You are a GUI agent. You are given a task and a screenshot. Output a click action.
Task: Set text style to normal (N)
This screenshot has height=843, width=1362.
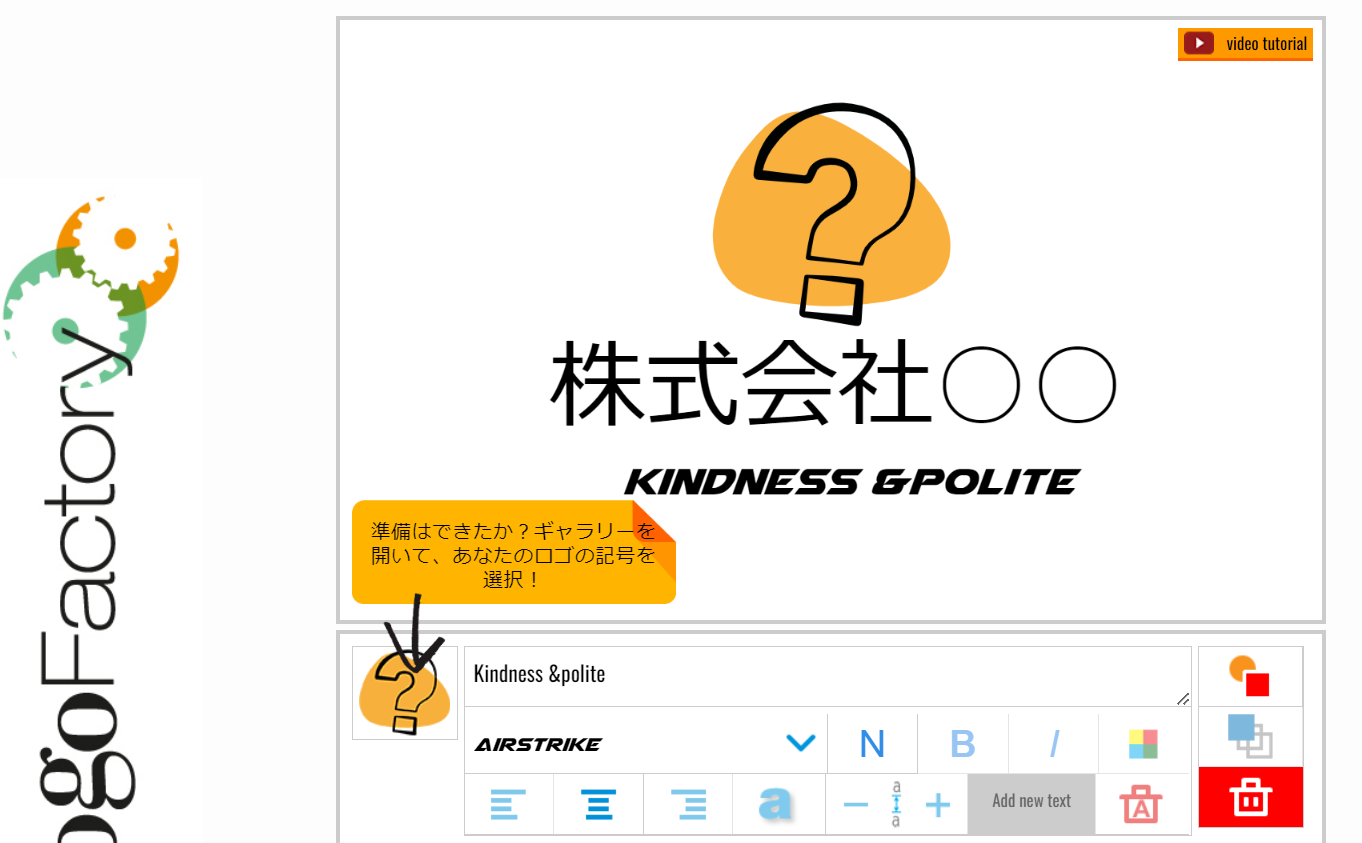coord(872,744)
